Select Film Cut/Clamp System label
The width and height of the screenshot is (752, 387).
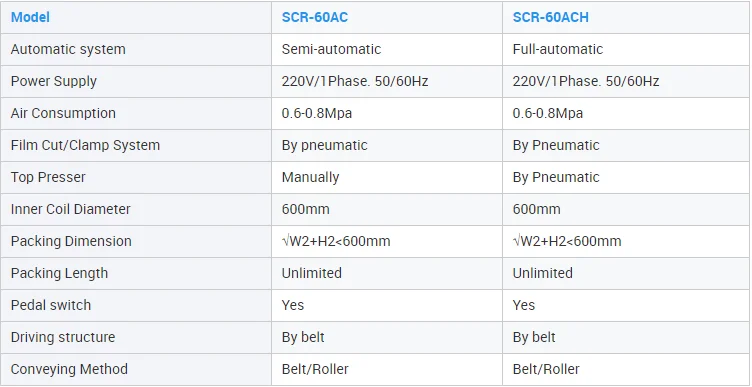coord(85,145)
